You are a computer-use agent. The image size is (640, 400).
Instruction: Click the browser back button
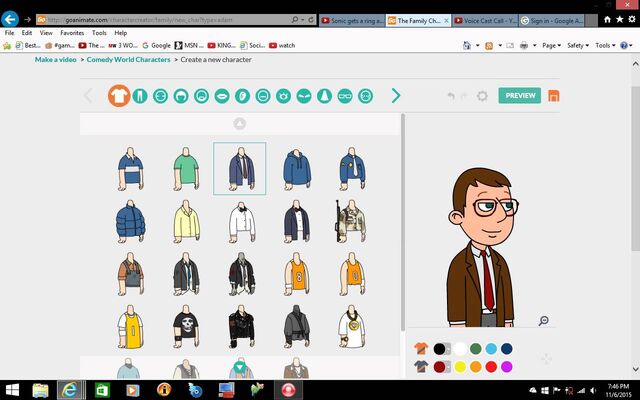10,19
